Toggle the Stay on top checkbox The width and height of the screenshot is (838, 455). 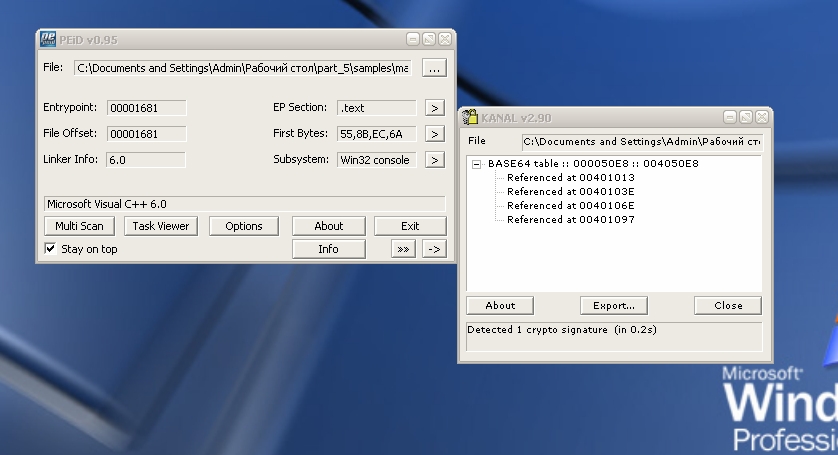(x=51, y=249)
